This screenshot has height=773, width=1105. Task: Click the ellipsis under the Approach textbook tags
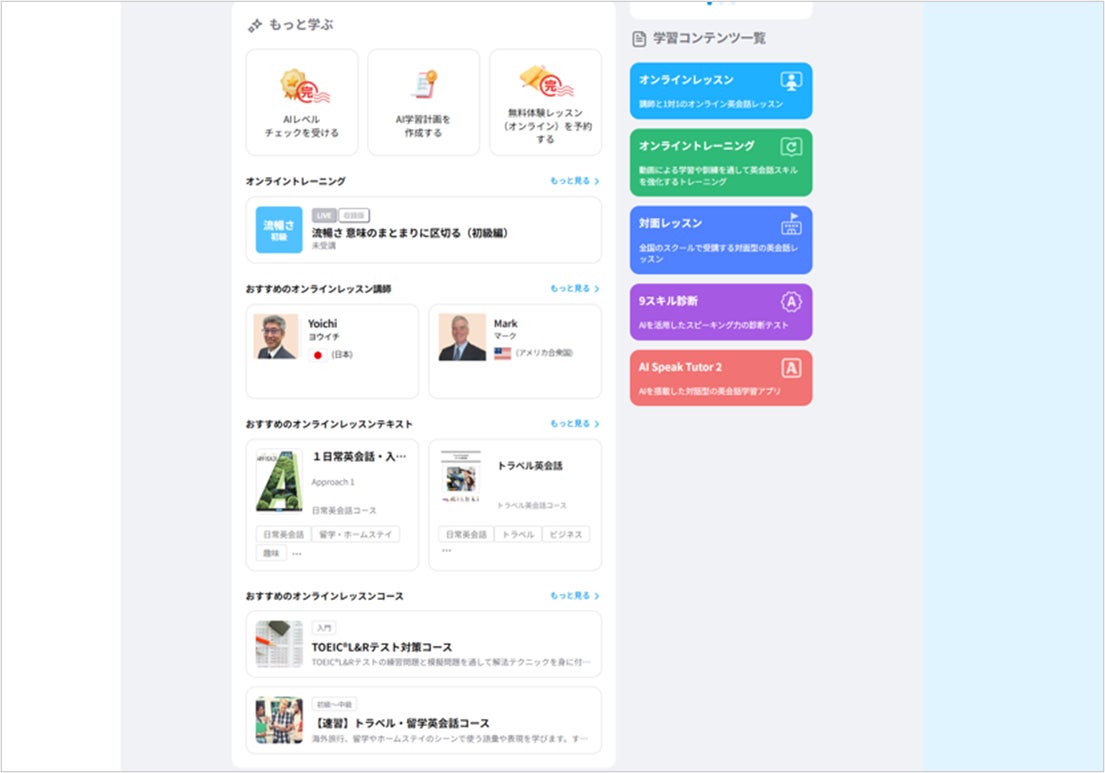point(297,555)
